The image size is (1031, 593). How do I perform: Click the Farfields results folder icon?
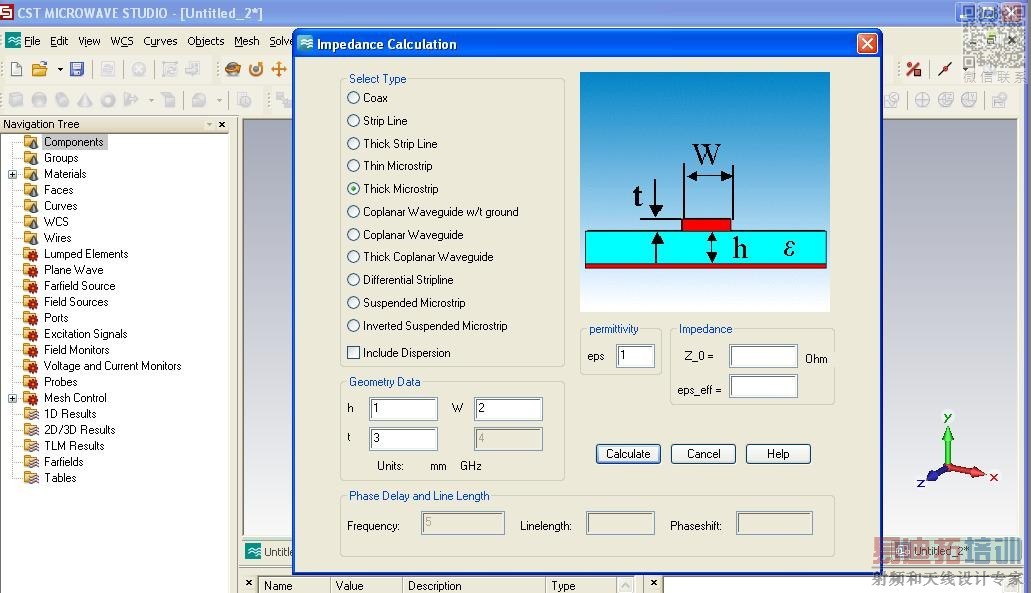point(30,462)
